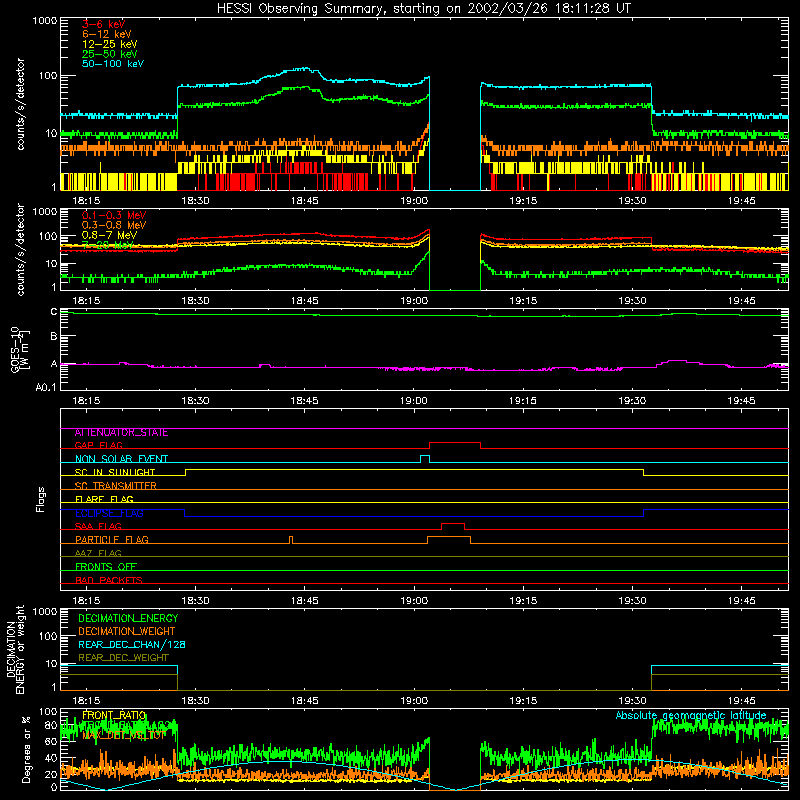Screen dimensions: 800x800
Task: Click the DECIMATION_WEIGHT legend label
Action: [127, 632]
